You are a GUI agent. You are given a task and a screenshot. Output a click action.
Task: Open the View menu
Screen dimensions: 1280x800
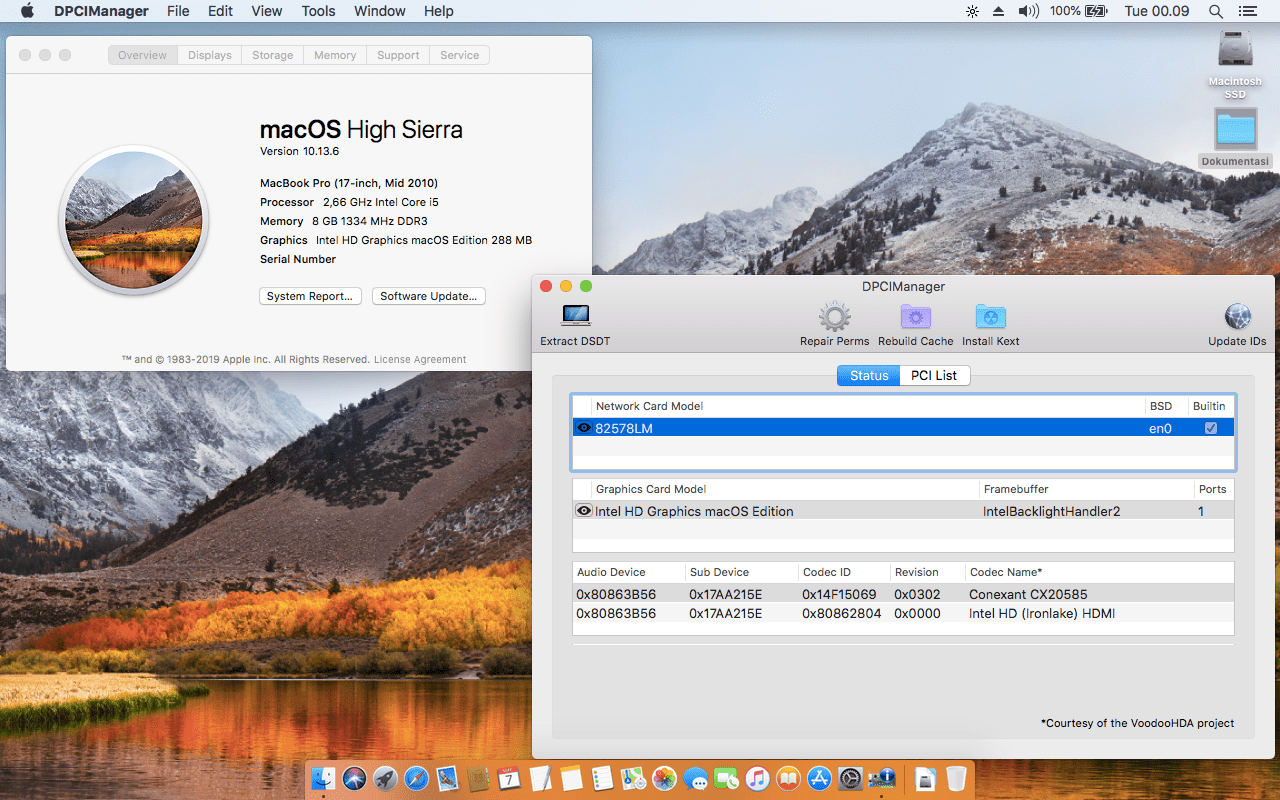266,11
